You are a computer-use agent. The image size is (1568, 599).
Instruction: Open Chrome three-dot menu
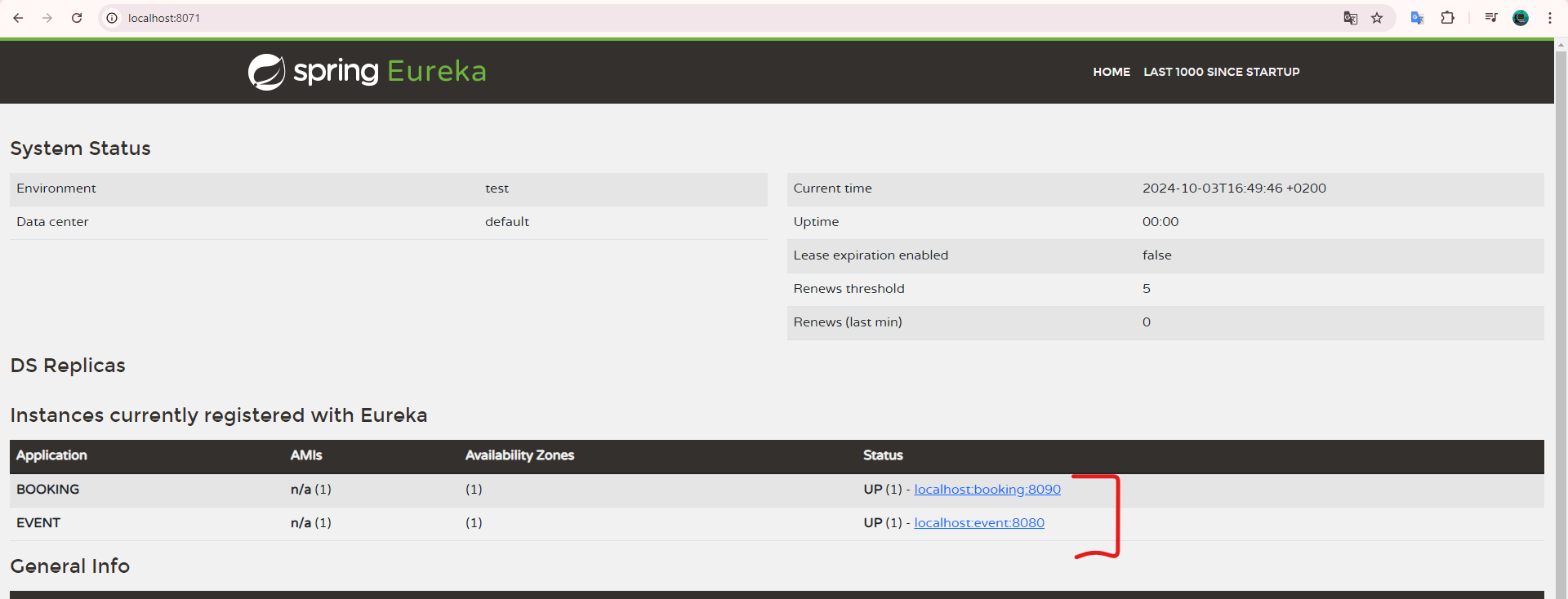(1550, 18)
